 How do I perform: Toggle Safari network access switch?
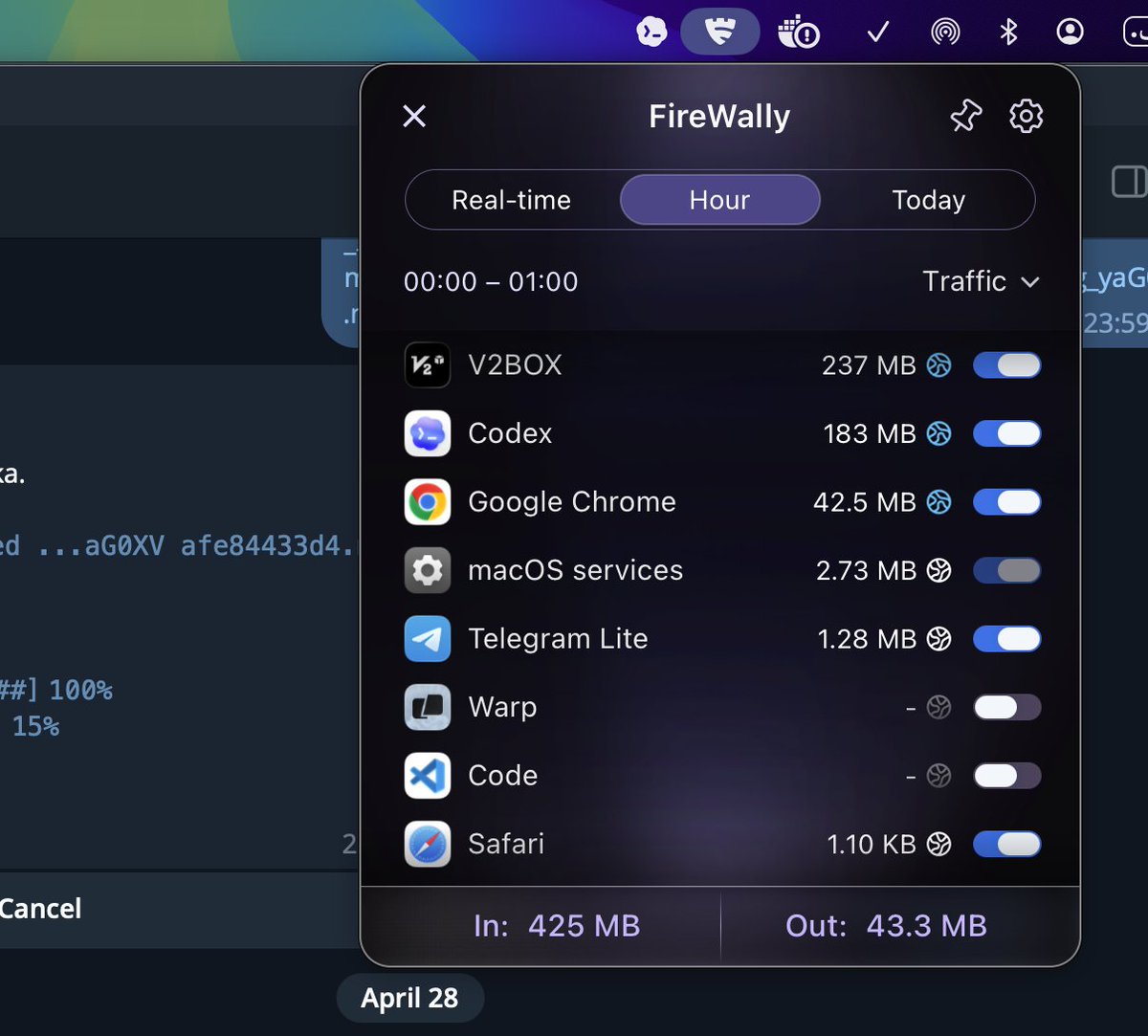[x=1006, y=844]
